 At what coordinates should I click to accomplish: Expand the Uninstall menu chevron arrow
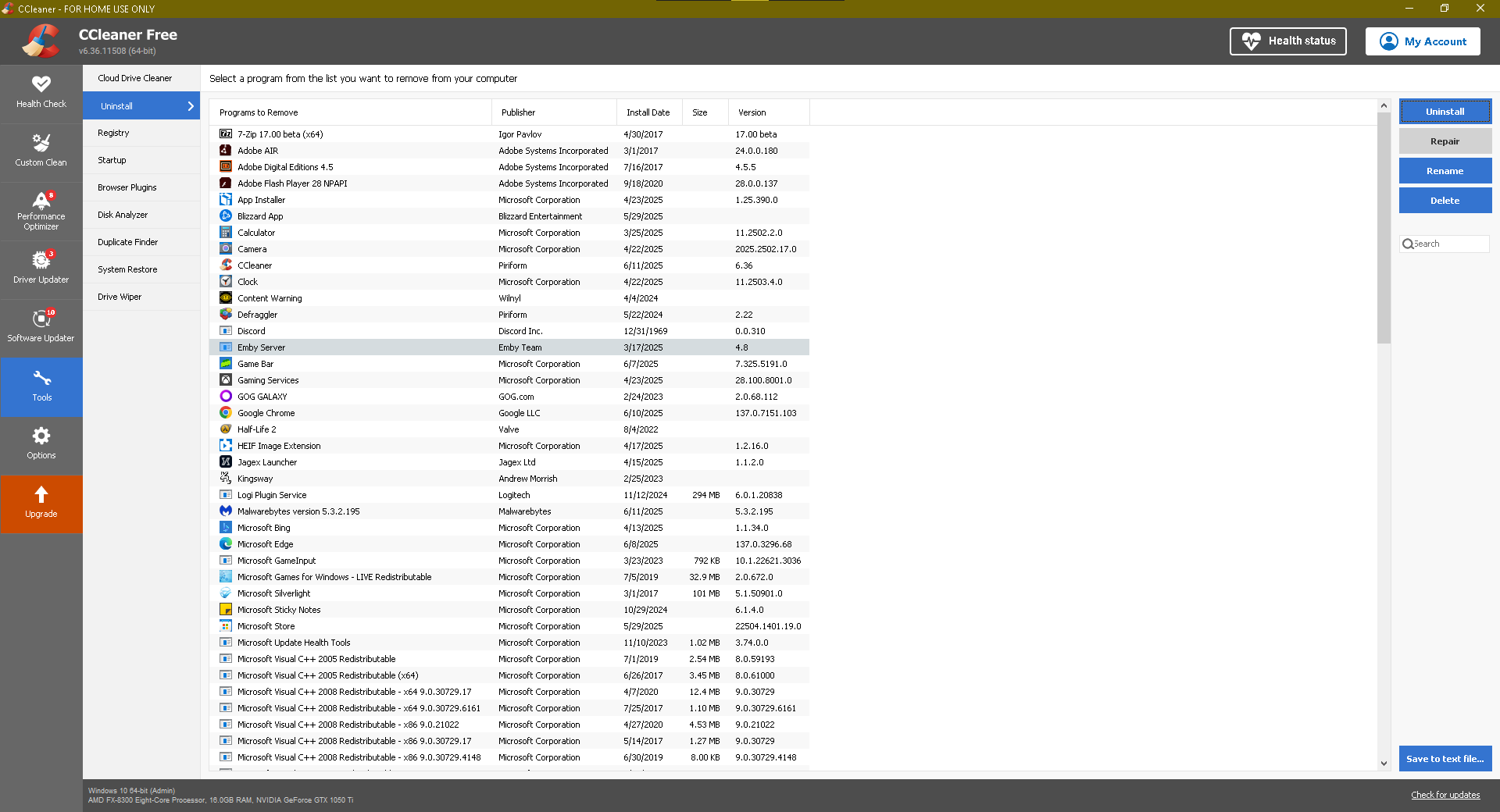click(x=191, y=106)
